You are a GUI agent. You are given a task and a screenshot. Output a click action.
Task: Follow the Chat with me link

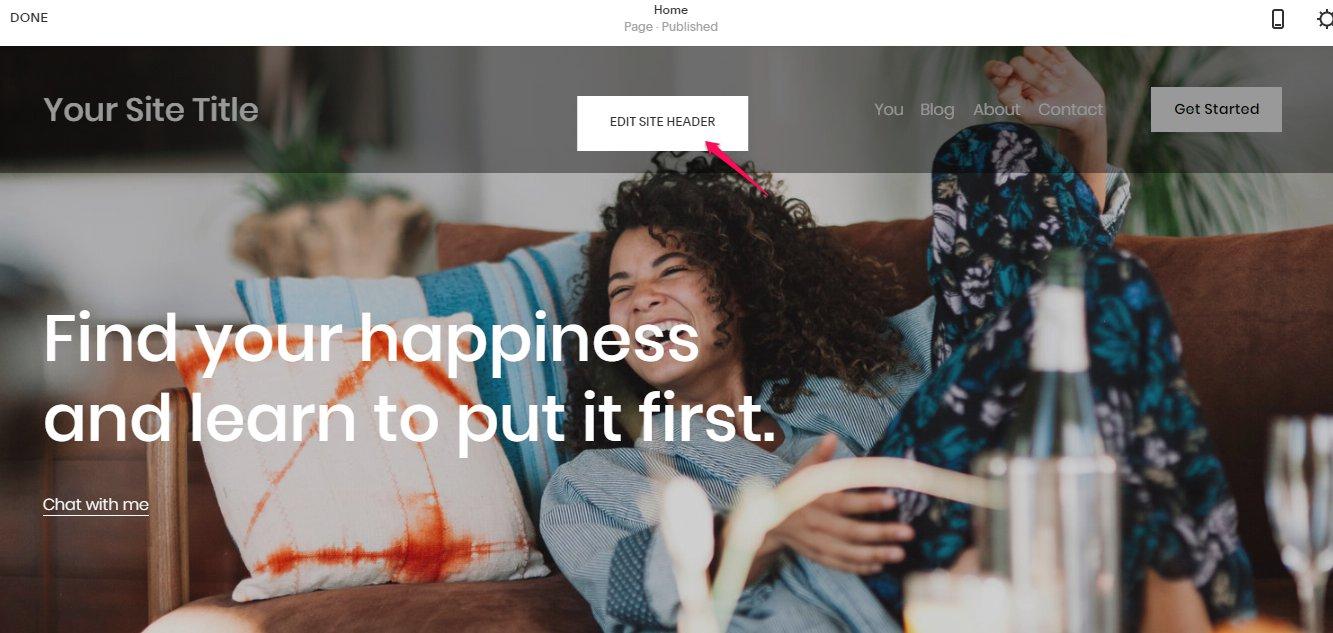point(96,505)
